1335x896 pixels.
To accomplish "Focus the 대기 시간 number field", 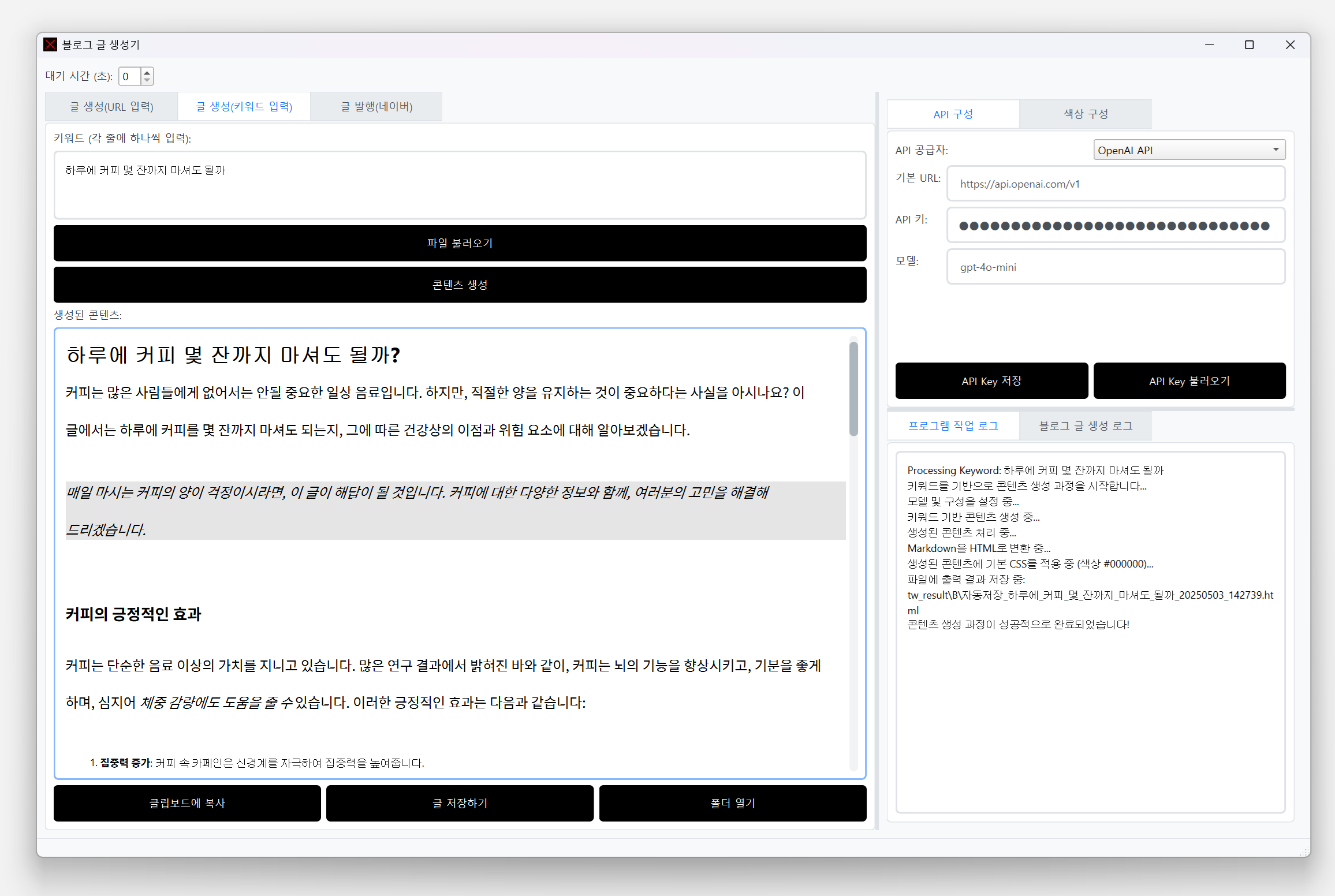I will [130, 76].
